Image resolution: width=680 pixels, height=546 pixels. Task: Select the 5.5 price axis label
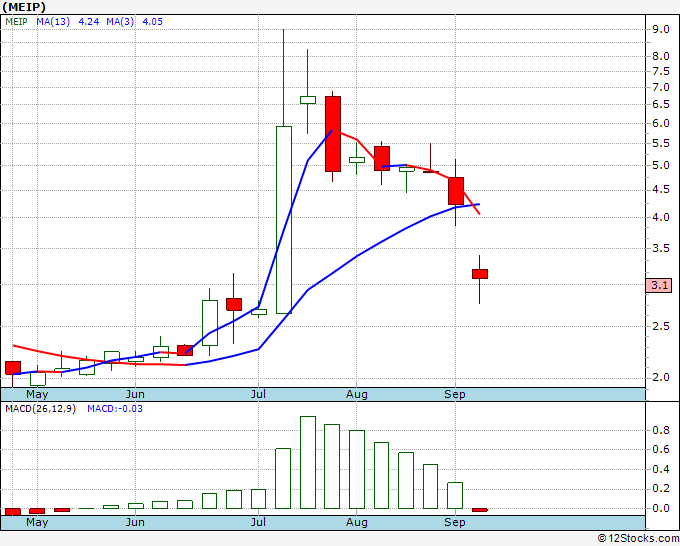pyautogui.click(x=661, y=144)
